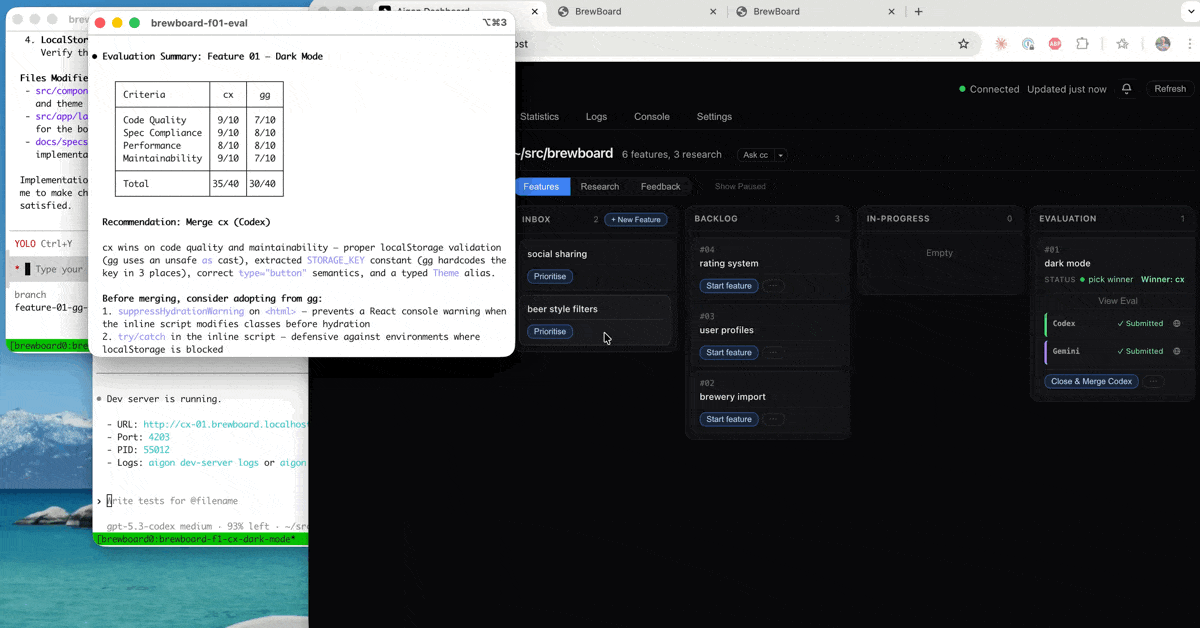The height and width of the screenshot is (628, 1200).
Task: Click the Refresh button
Action: [1169, 88]
